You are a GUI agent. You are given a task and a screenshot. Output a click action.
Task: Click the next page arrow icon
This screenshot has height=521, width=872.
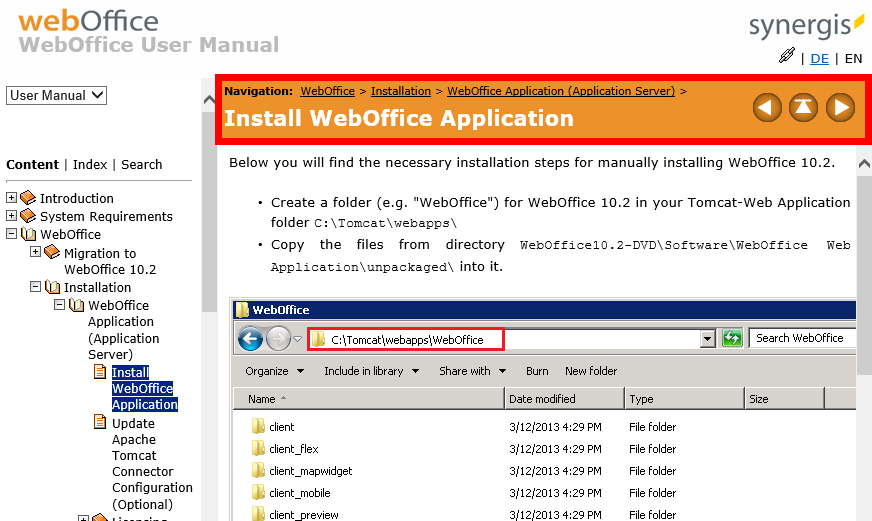(839, 107)
